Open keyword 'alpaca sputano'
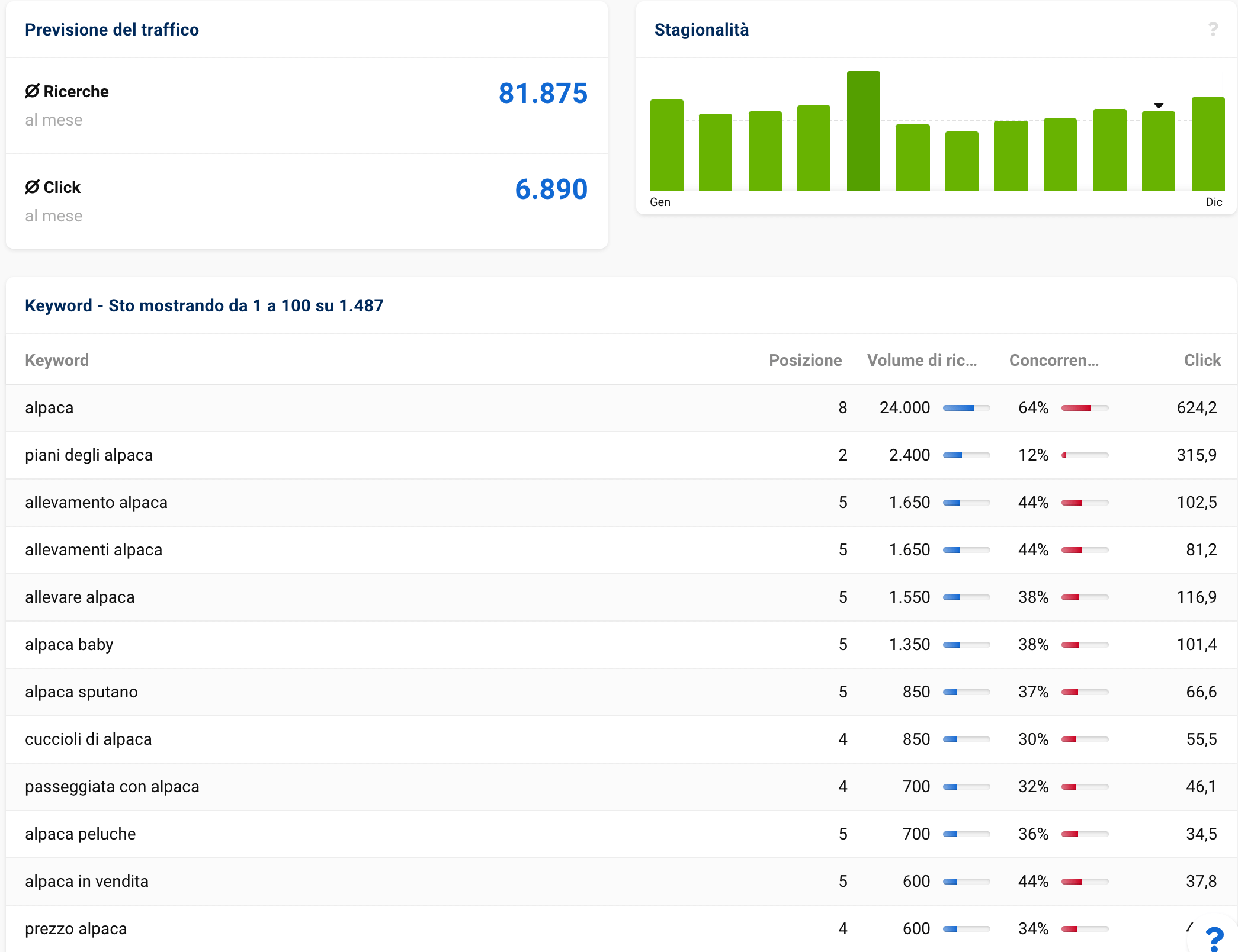 pos(81,692)
